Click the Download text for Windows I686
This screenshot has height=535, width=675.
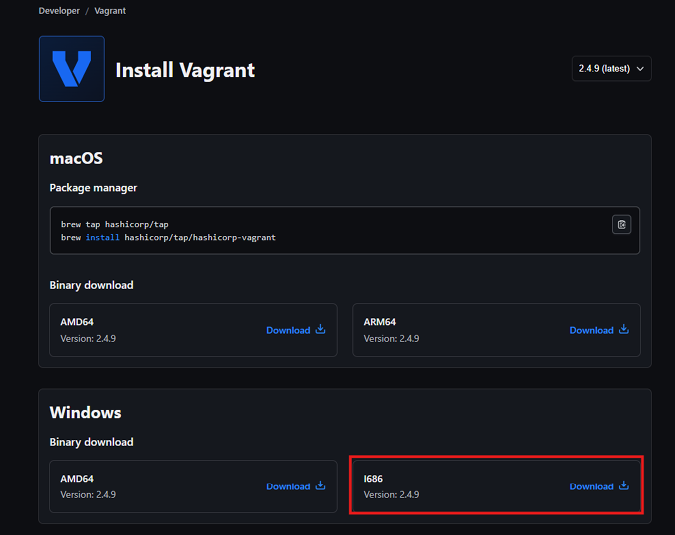tap(591, 487)
